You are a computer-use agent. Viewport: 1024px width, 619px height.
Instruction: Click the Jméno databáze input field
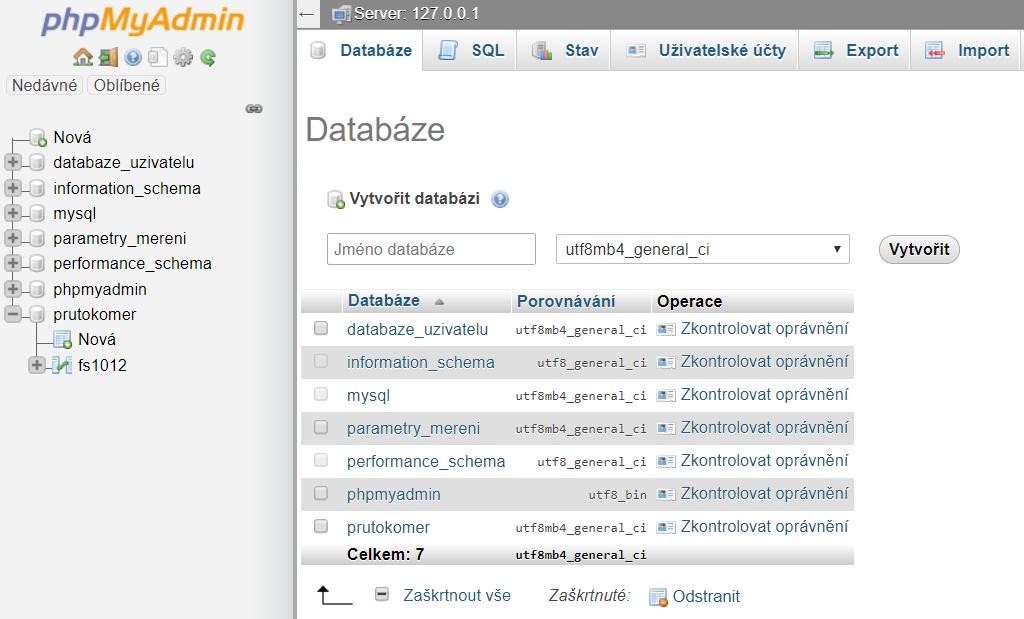pyautogui.click(x=431, y=249)
